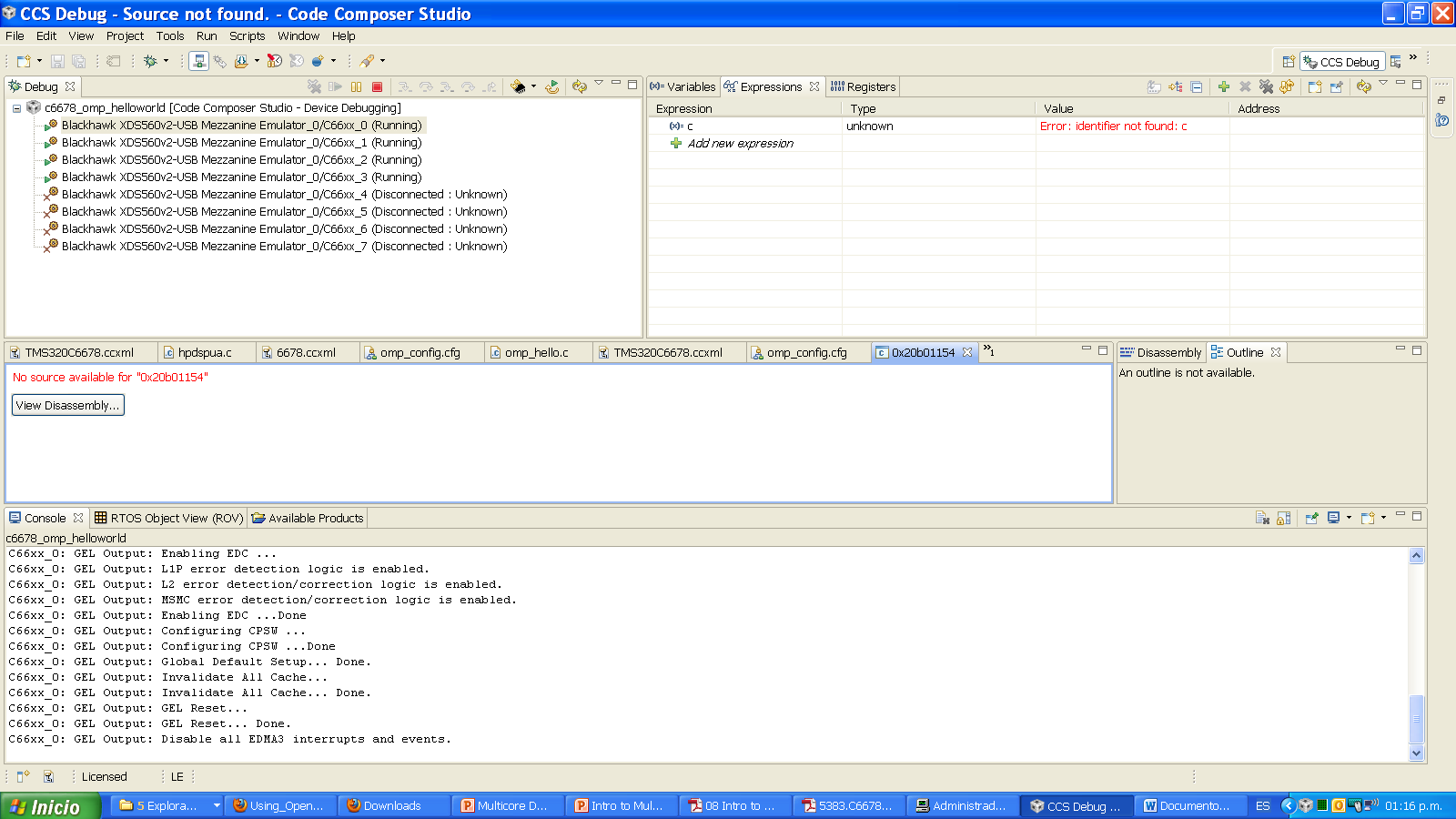Screen dimensions: 1456x819
Task: Click the CCS Debug perspective button
Action: pos(1341,62)
